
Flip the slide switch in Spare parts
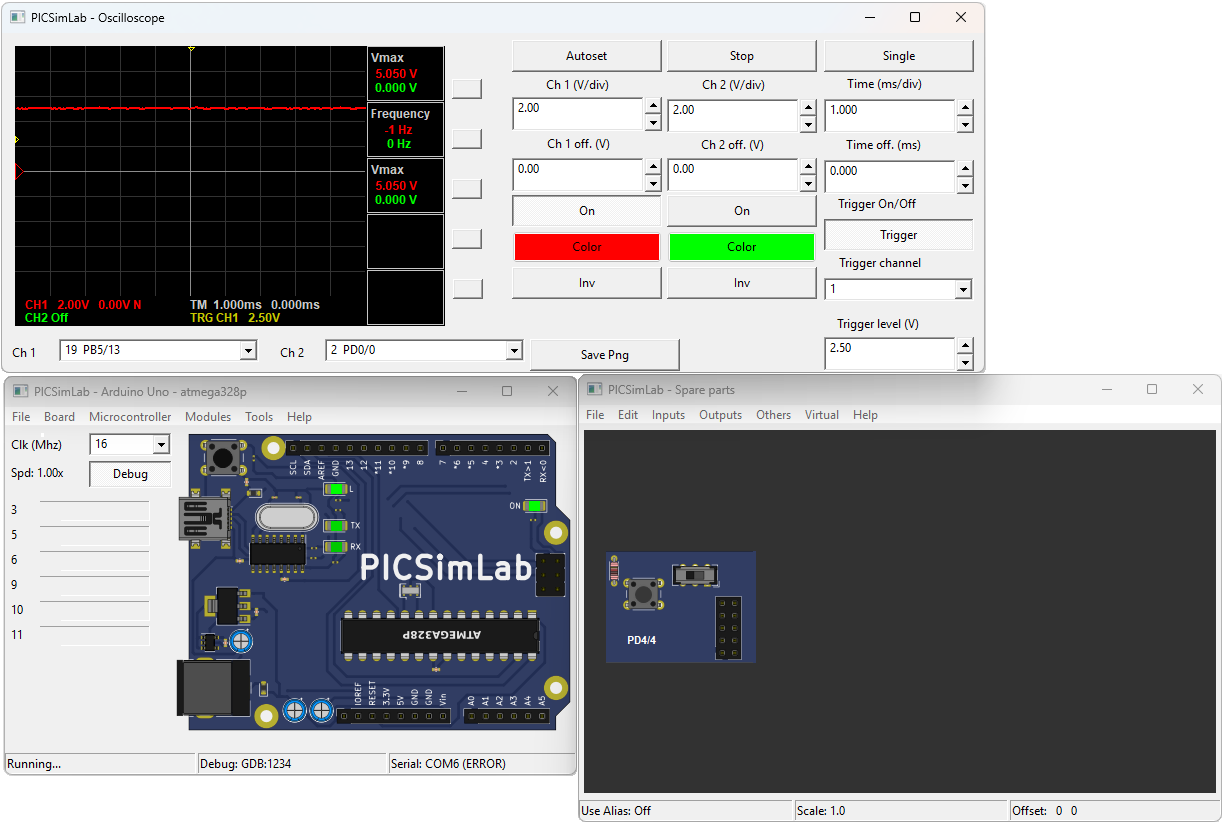pyautogui.click(x=695, y=576)
